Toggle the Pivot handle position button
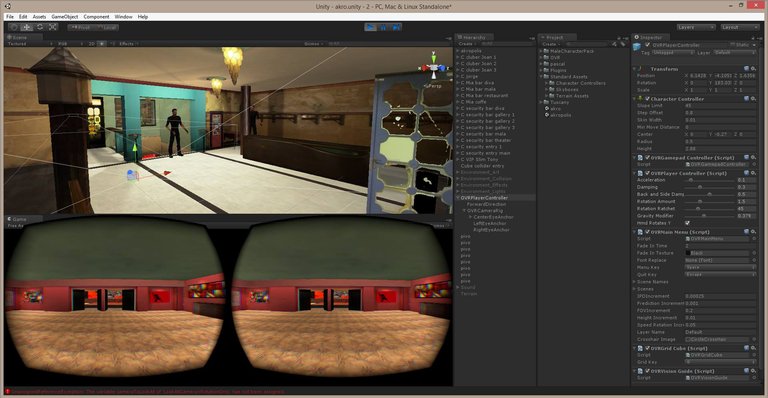The height and width of the screenshot is (398, 768). (x=81, y=27)
